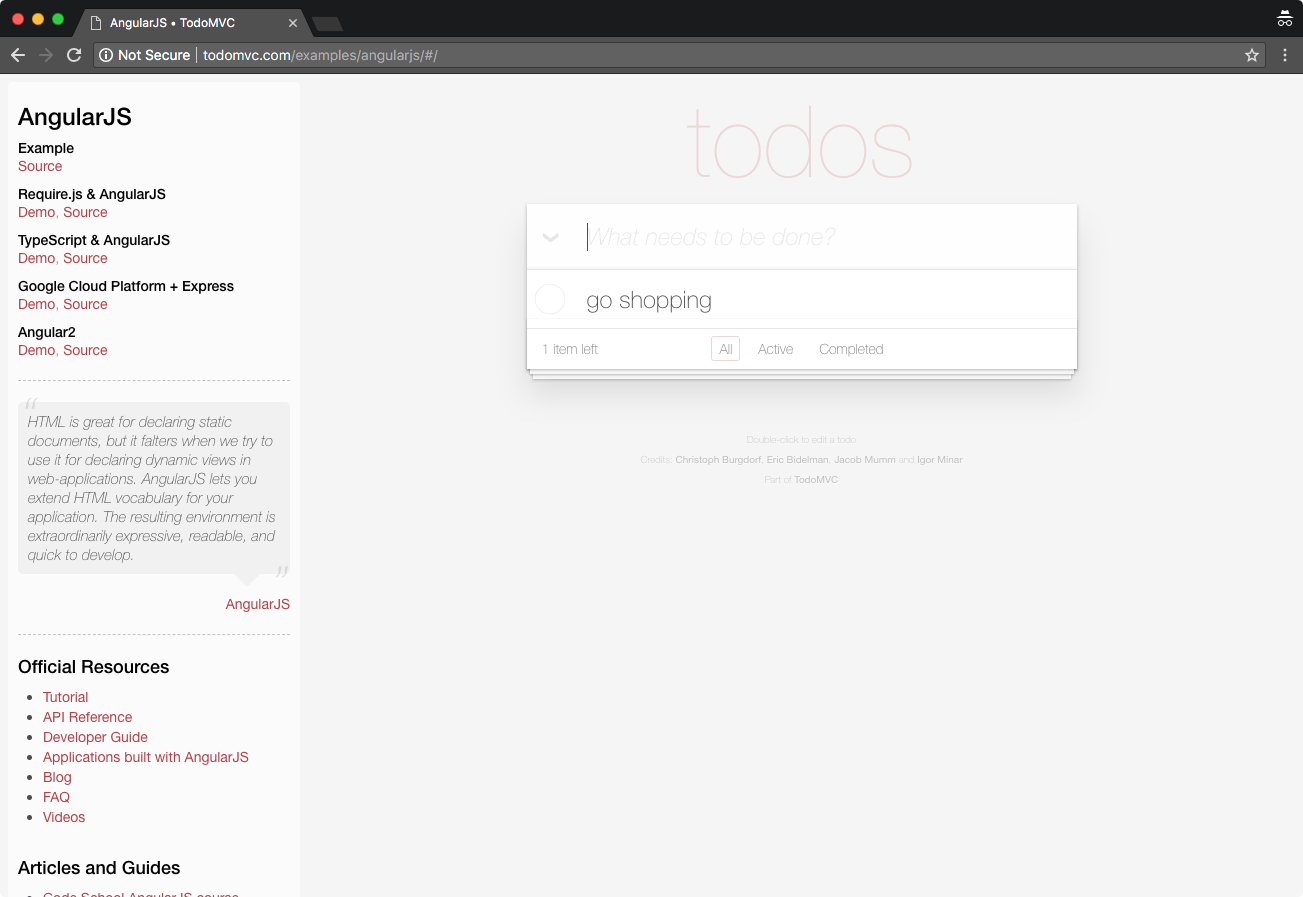Open the Videos resource link
Image resolution: width=1303 pixels, height=897 pixels.
coord(64,817)
